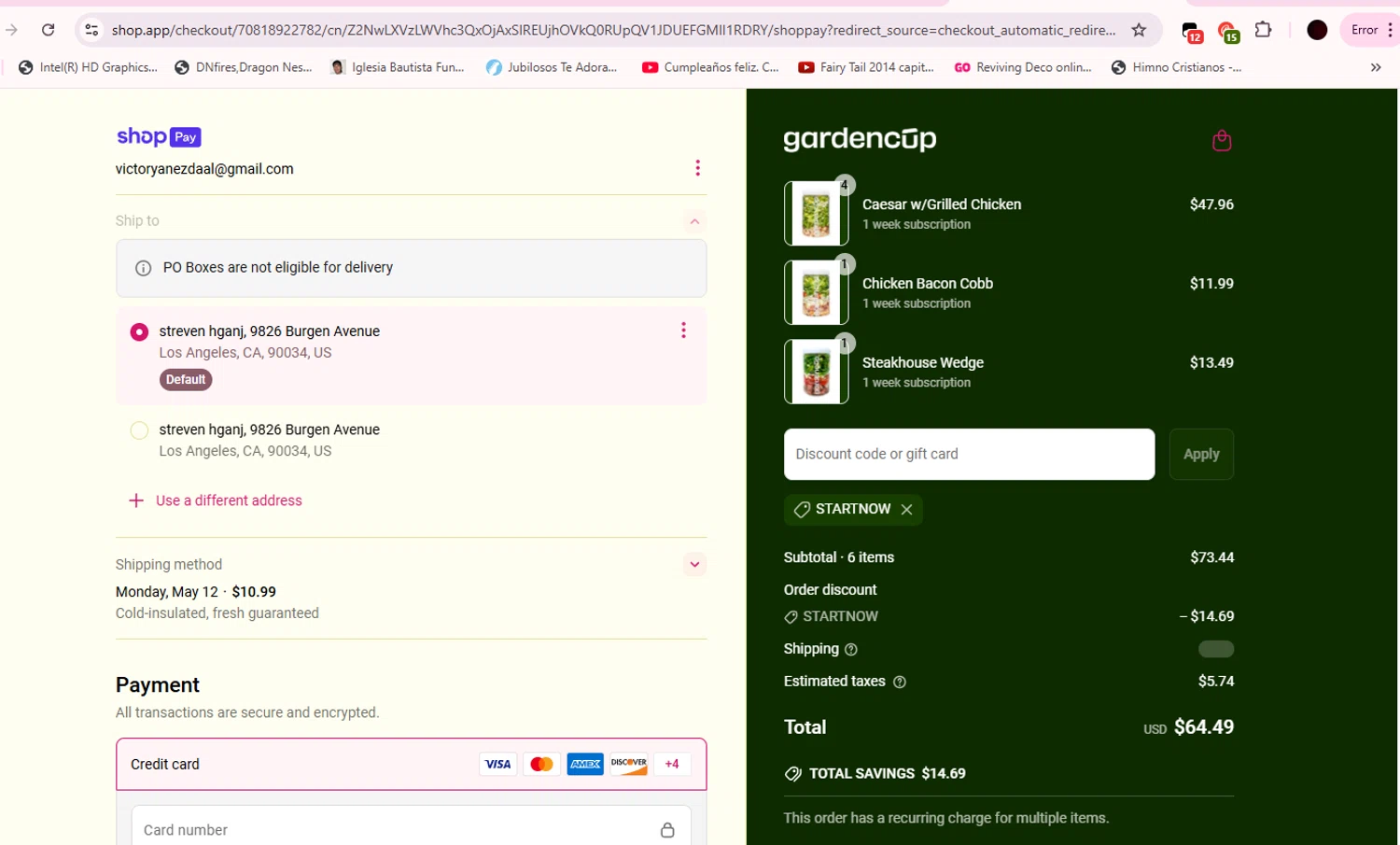Image resolution: width=1400 pixels, height=845 pixels.
Task: Click the total $64.49 amount
Action: point(1203,726)
